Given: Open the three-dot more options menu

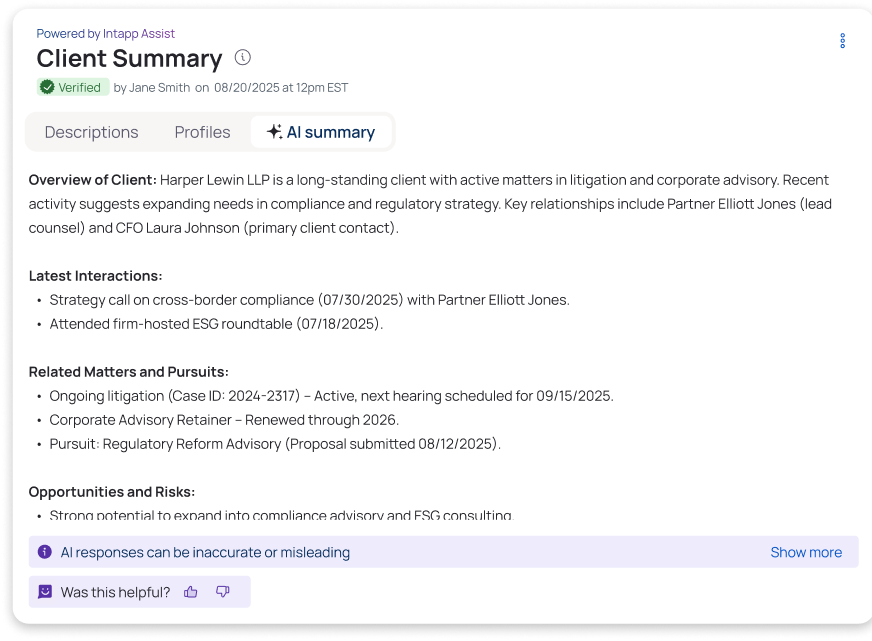Looking at the screenshot, I should 842,41.
